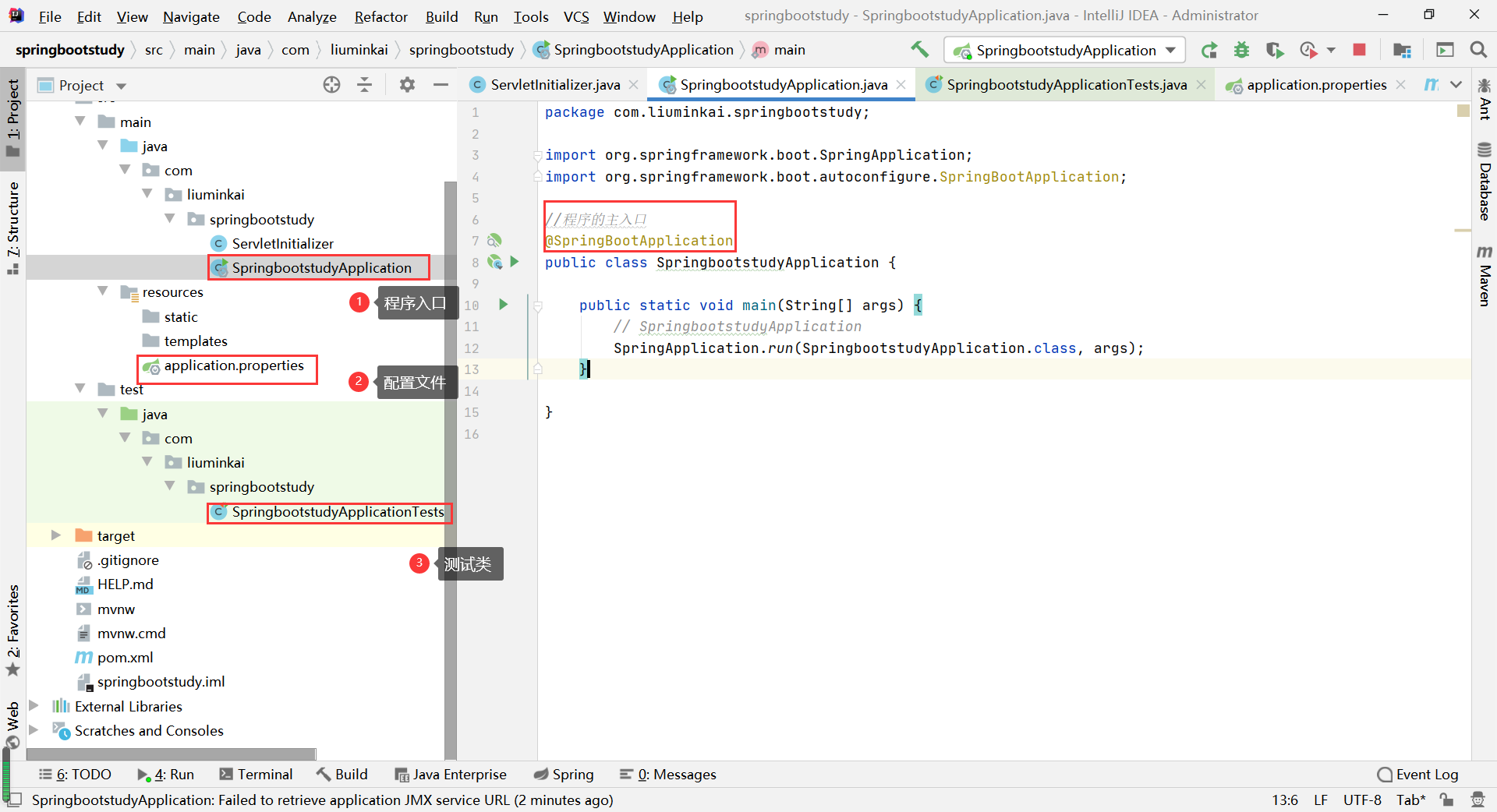
Task: Switch to the application.properties editor tab
Action: click(1316, 85)
